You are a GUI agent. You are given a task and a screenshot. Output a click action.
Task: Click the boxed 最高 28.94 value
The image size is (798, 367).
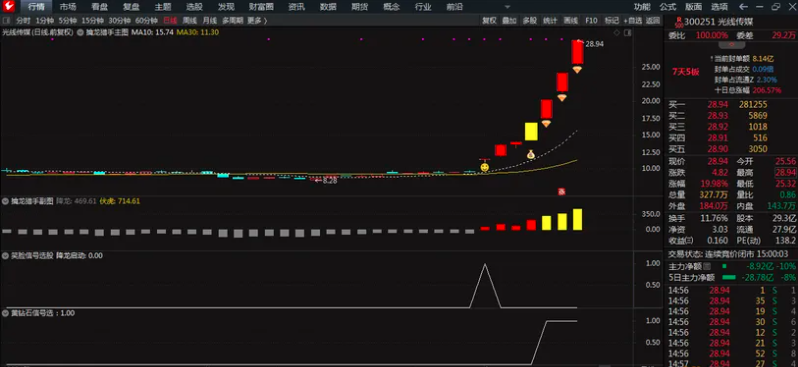(x=786, y=172)
